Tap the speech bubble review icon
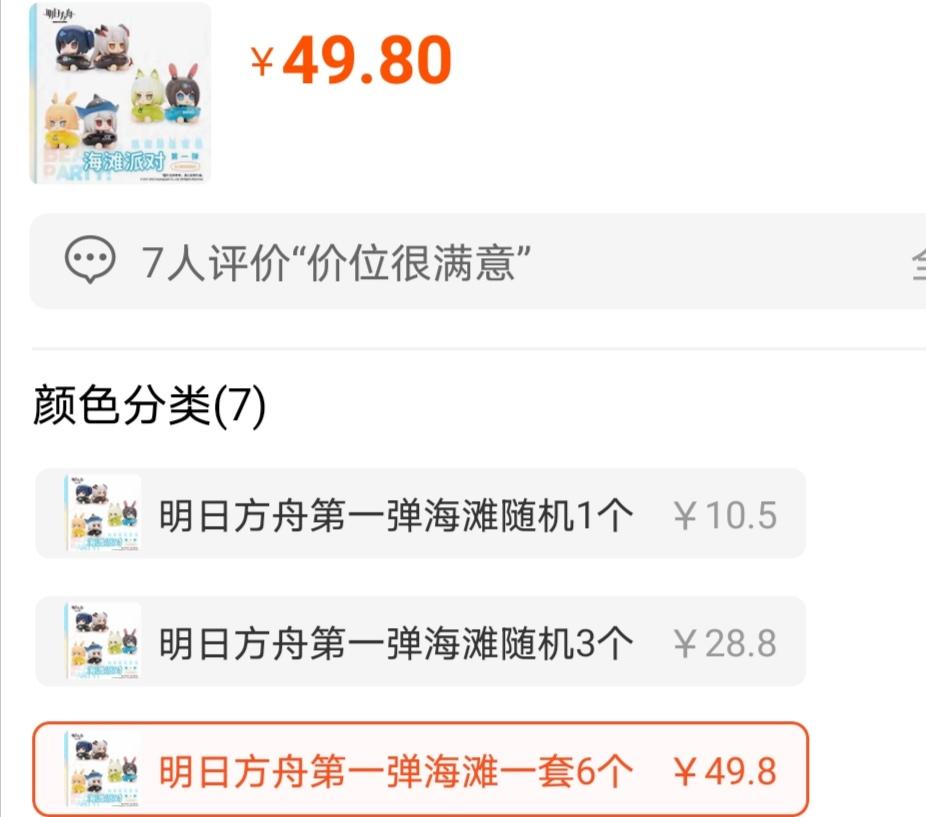Viewport: 926px width, 817px height. (90, 259)
